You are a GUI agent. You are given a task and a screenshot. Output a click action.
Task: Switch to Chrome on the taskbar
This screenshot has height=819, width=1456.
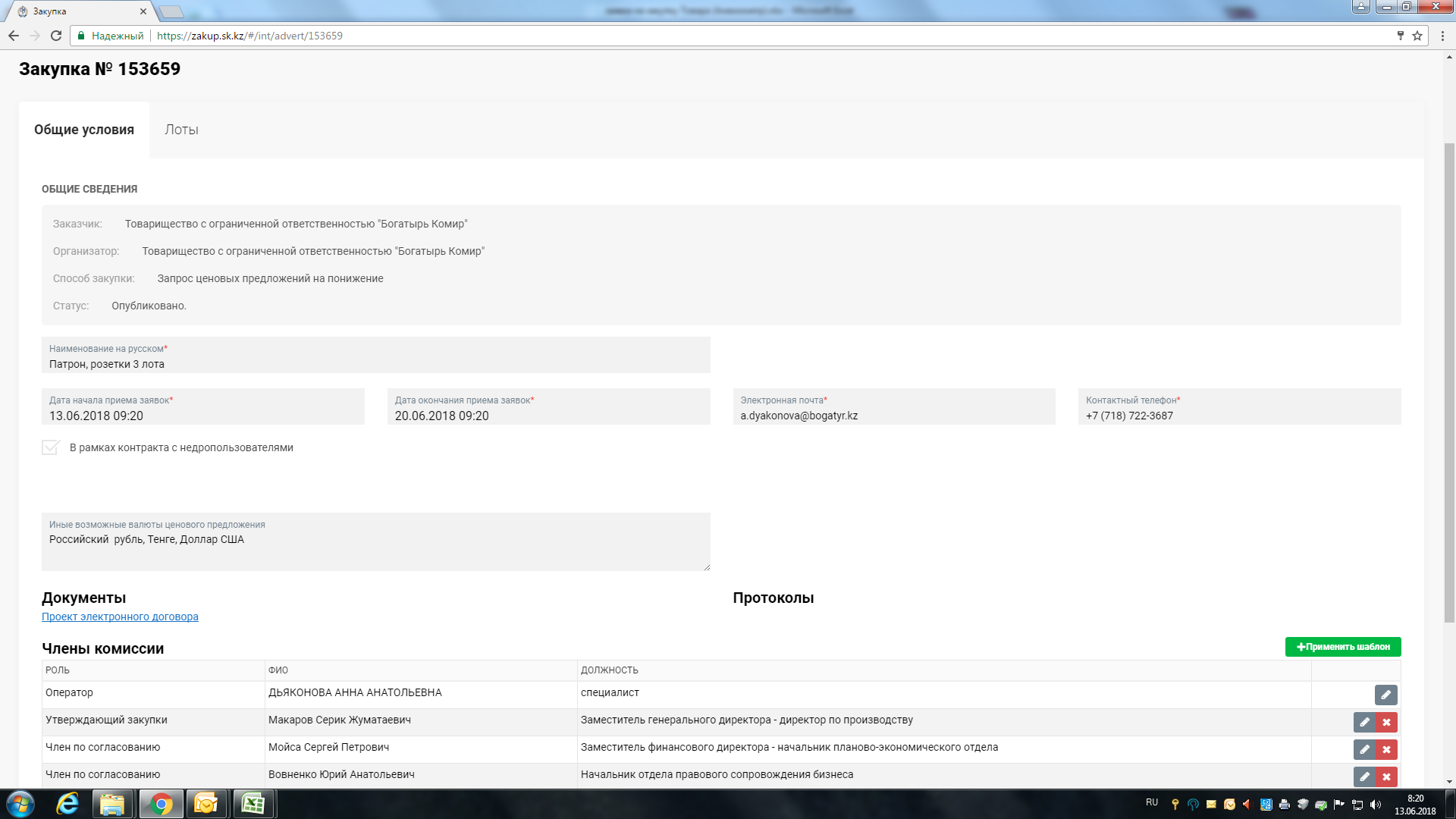coord(160,804)
